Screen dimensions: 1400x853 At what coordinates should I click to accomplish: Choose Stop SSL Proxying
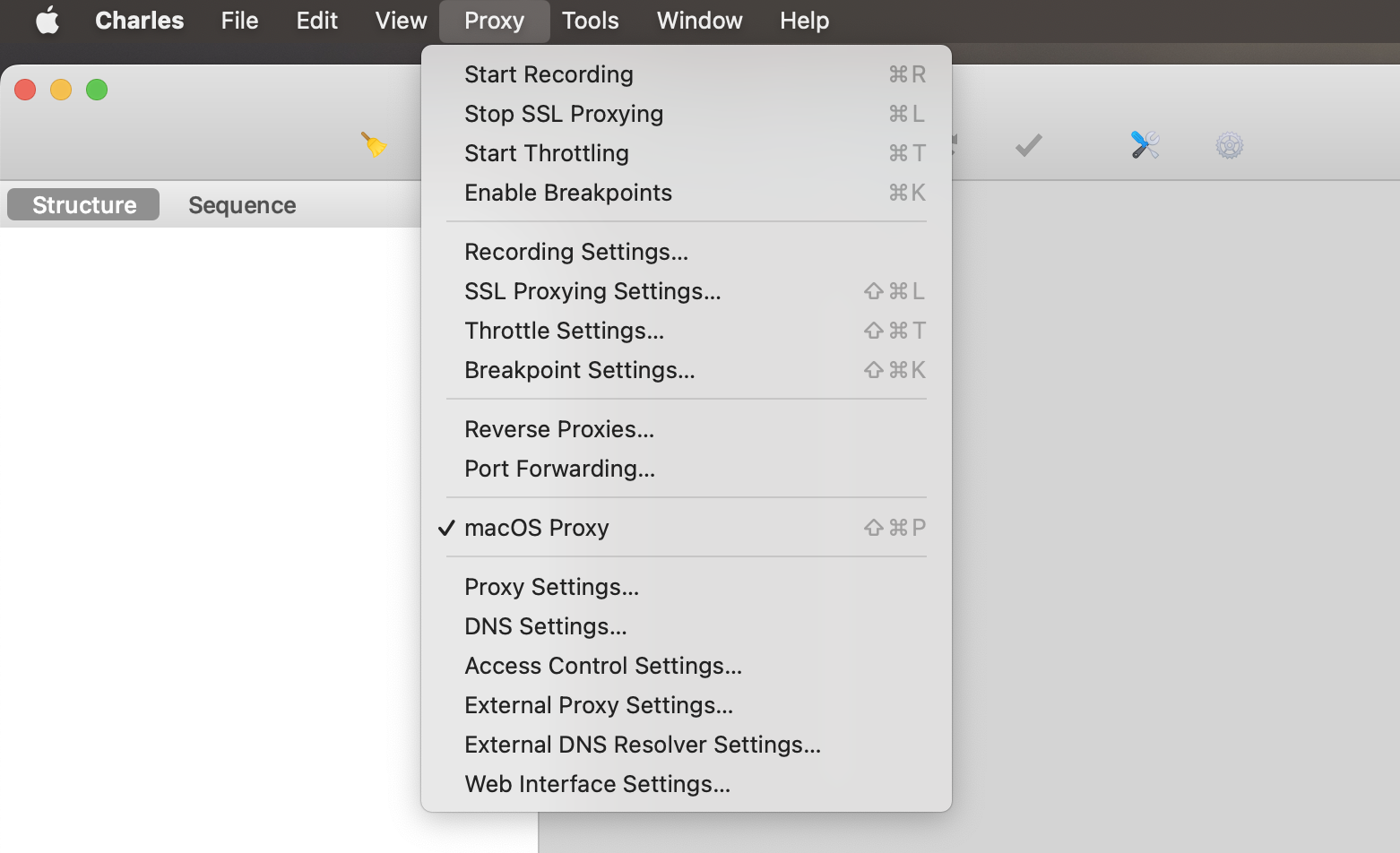point(687,114)
